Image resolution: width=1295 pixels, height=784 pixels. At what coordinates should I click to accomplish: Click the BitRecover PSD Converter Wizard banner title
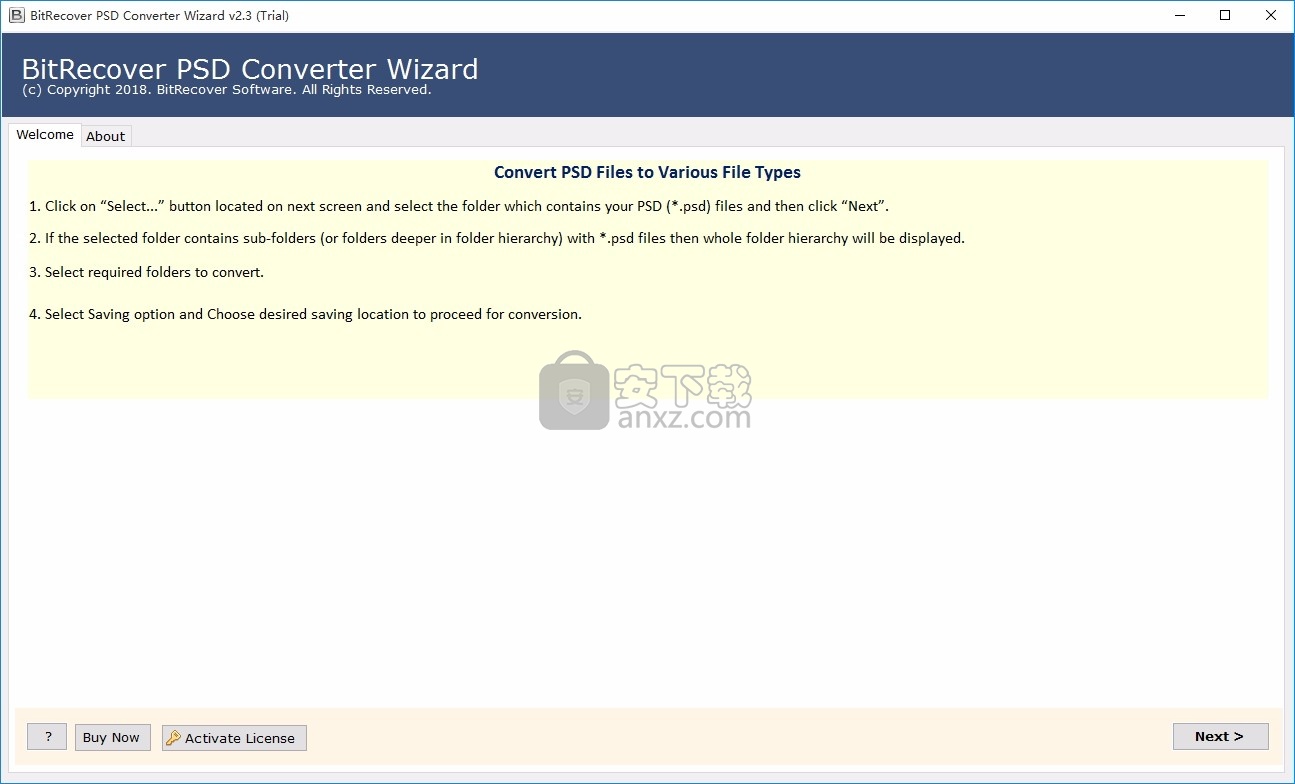pyautogui.click(x=250, y=69)
